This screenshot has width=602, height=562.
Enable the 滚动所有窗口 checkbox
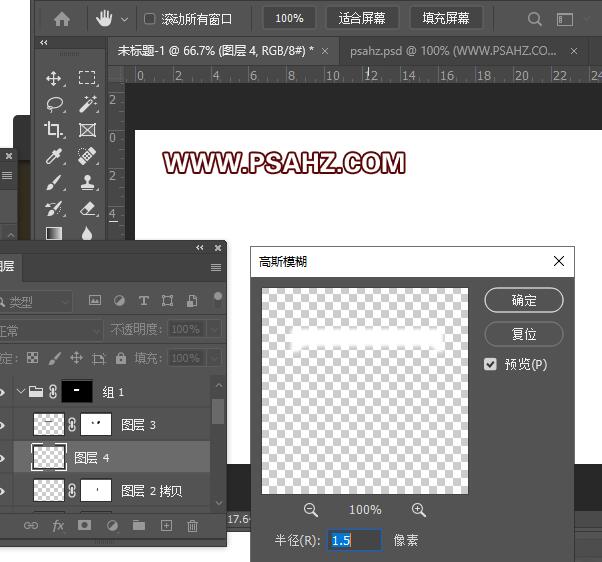coord(149,18)
